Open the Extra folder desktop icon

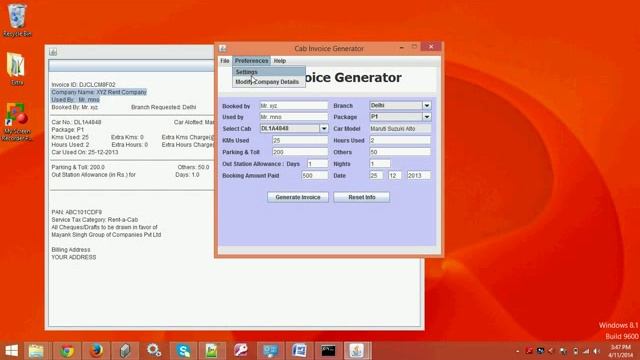[17, 69]
